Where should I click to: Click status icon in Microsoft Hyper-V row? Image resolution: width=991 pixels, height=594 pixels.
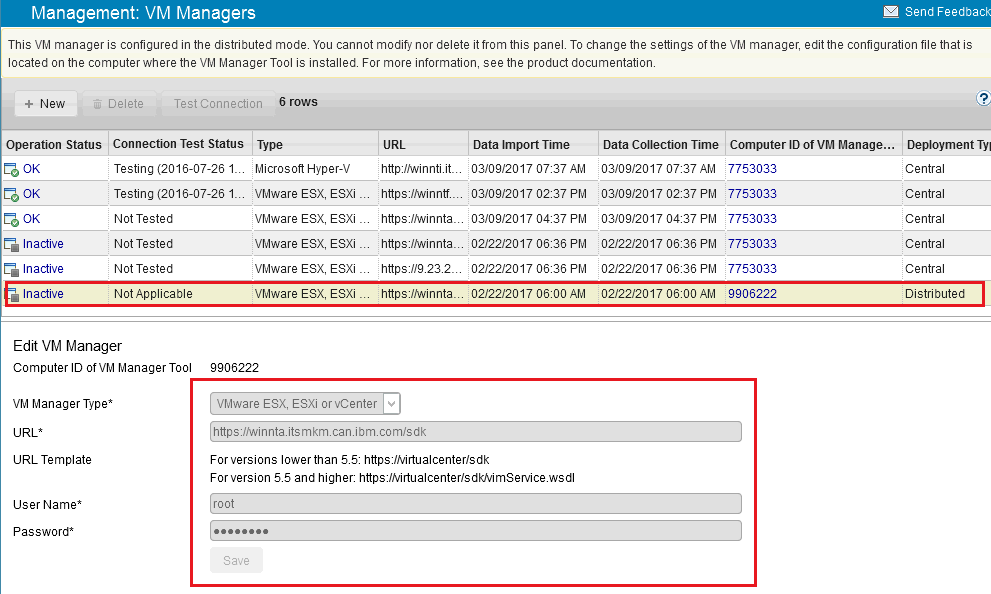[x=11, y=169]
